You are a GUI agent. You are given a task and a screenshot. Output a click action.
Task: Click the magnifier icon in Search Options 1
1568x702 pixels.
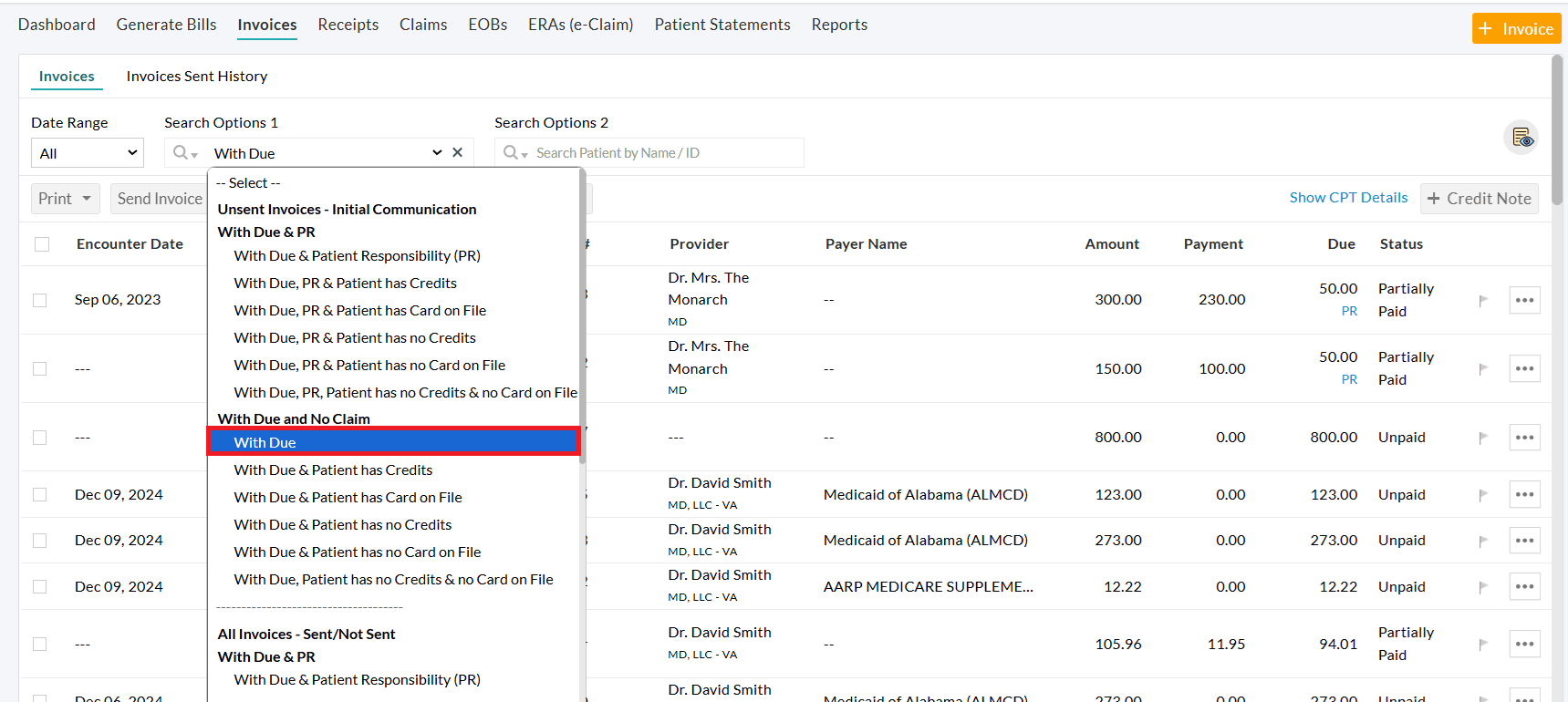(x=182, y=152)
